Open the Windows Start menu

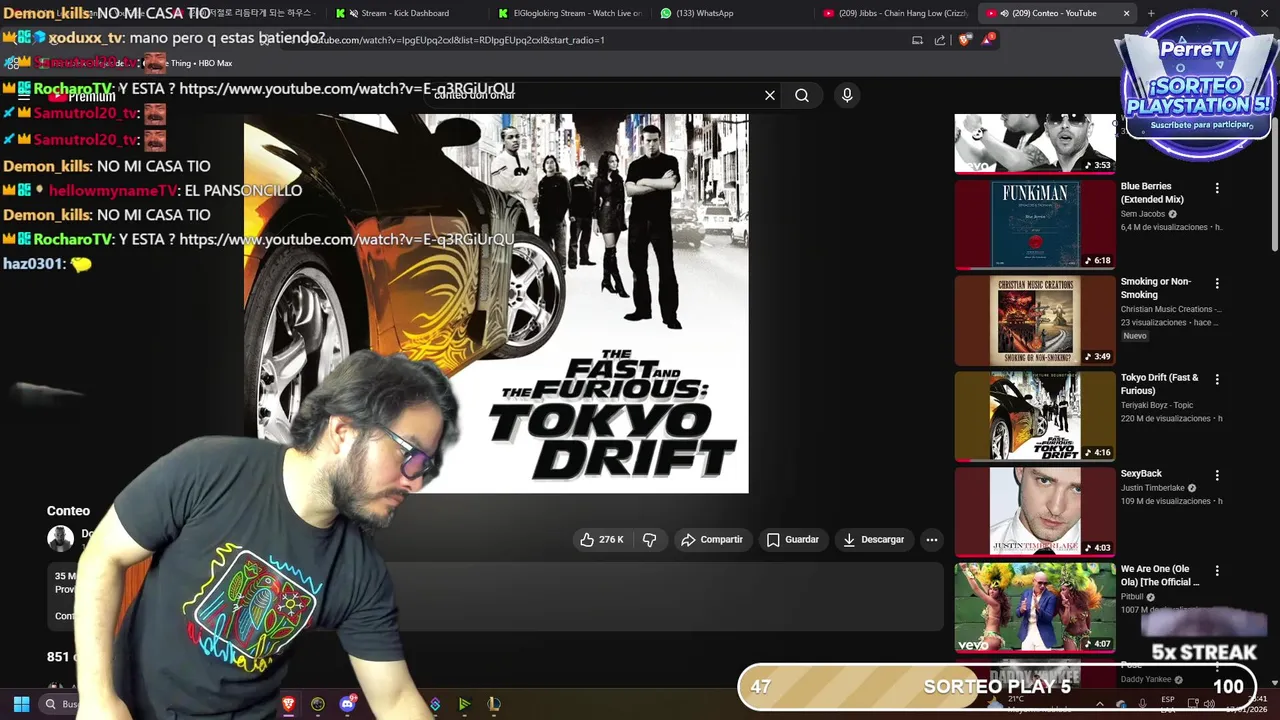[x=21, y=704]
